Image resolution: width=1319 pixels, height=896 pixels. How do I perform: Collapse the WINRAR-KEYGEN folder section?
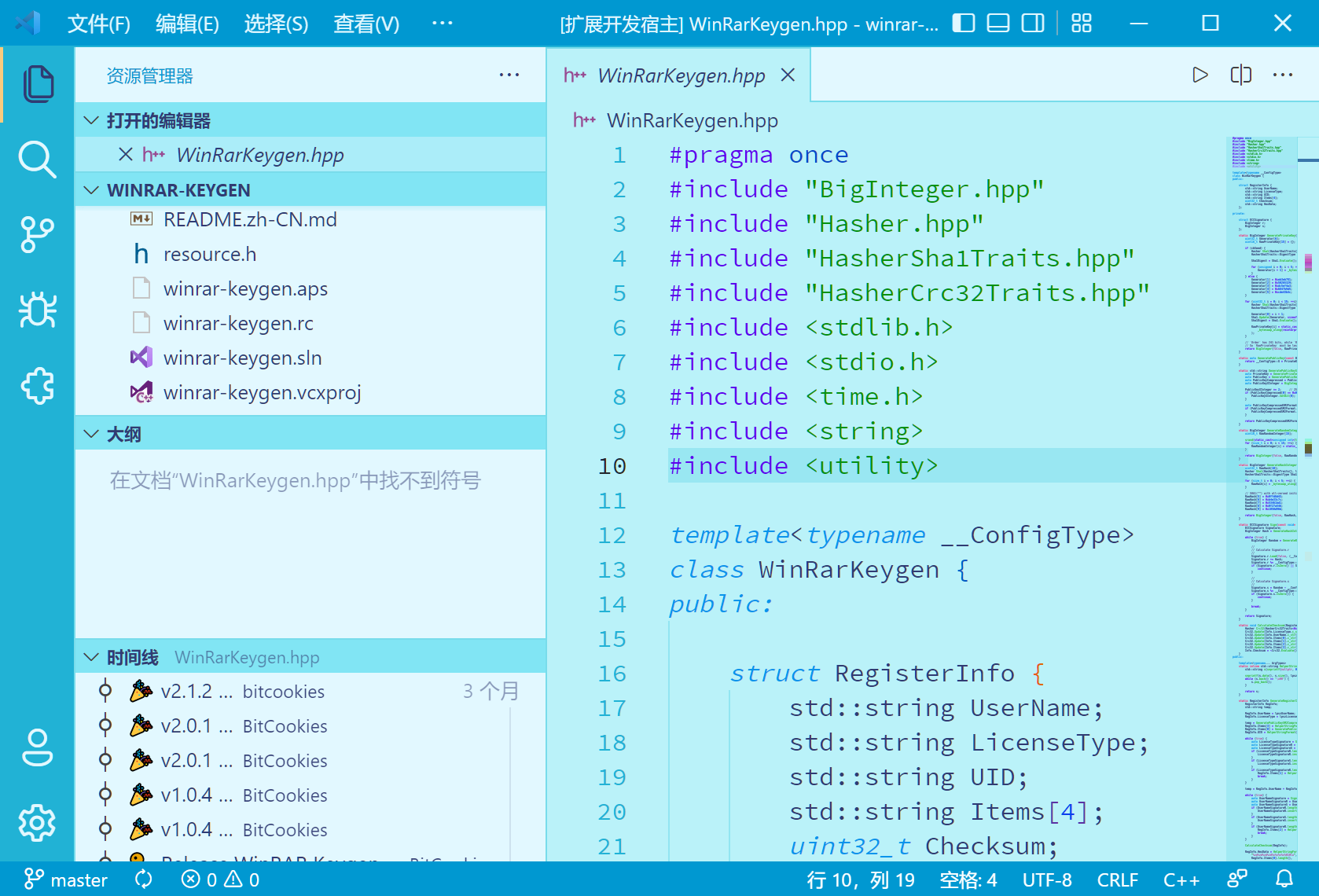click(310, 189)
